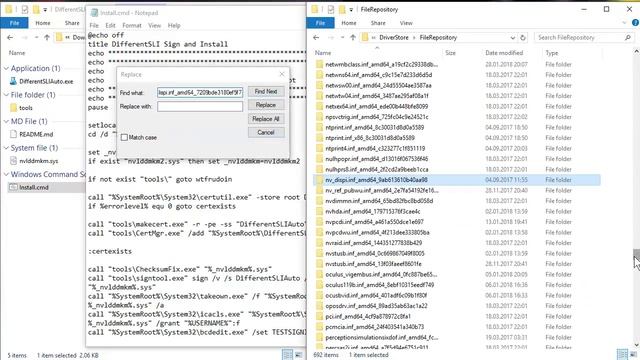Open Home tab in left Explorer window
The height and width of the screenshot is (360, 640).
coord(42,23)
